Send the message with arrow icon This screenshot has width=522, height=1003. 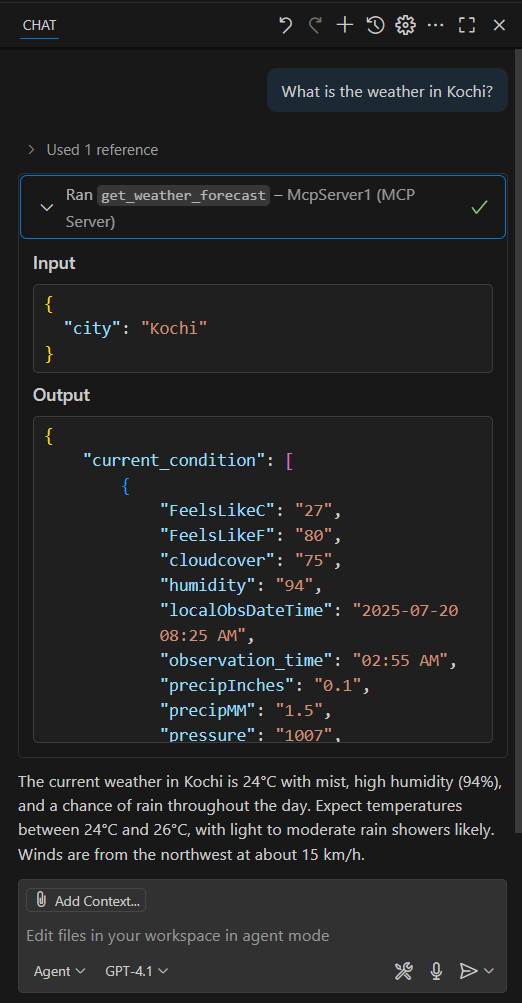click(x=469, y=971)
